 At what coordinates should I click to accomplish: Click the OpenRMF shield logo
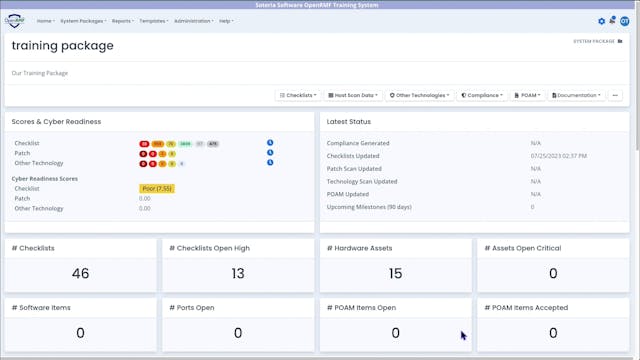(15, 21)
